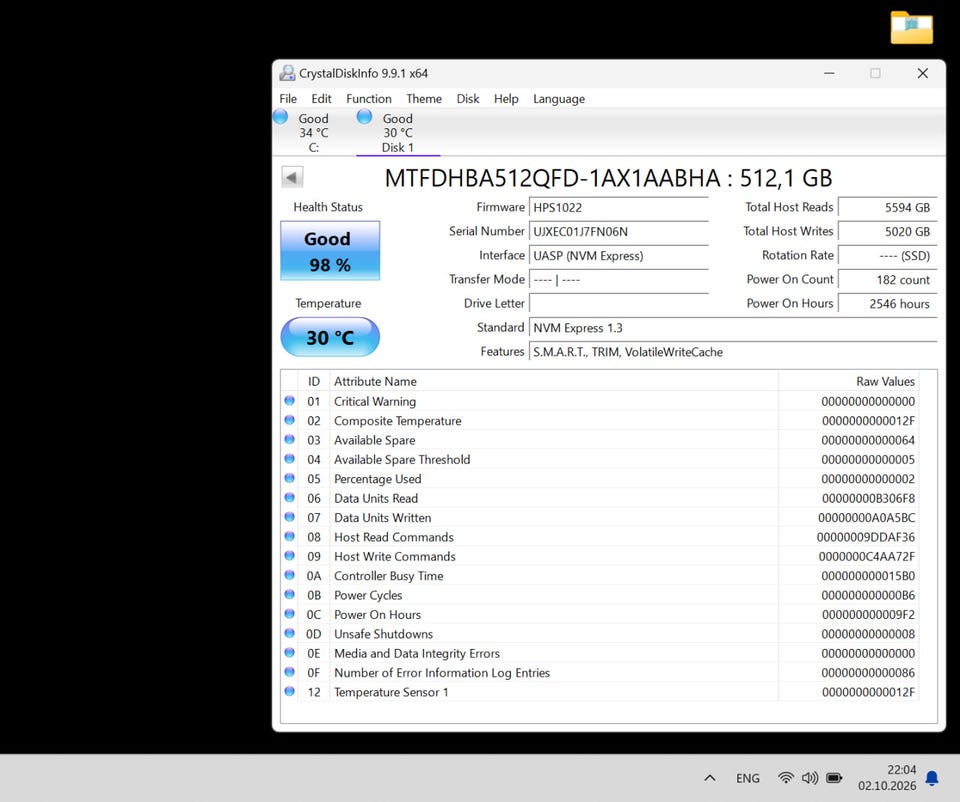Open the folder icon on the desktop

tap(912, 28)
